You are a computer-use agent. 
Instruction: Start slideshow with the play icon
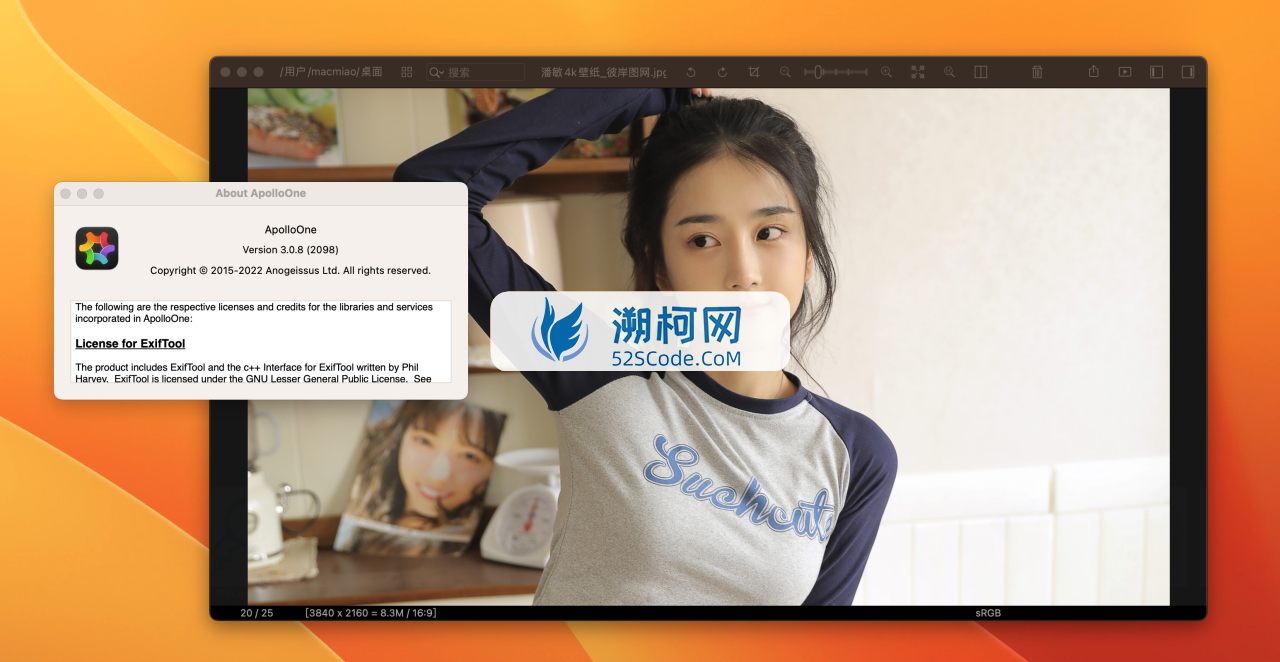click(1125, 72)
